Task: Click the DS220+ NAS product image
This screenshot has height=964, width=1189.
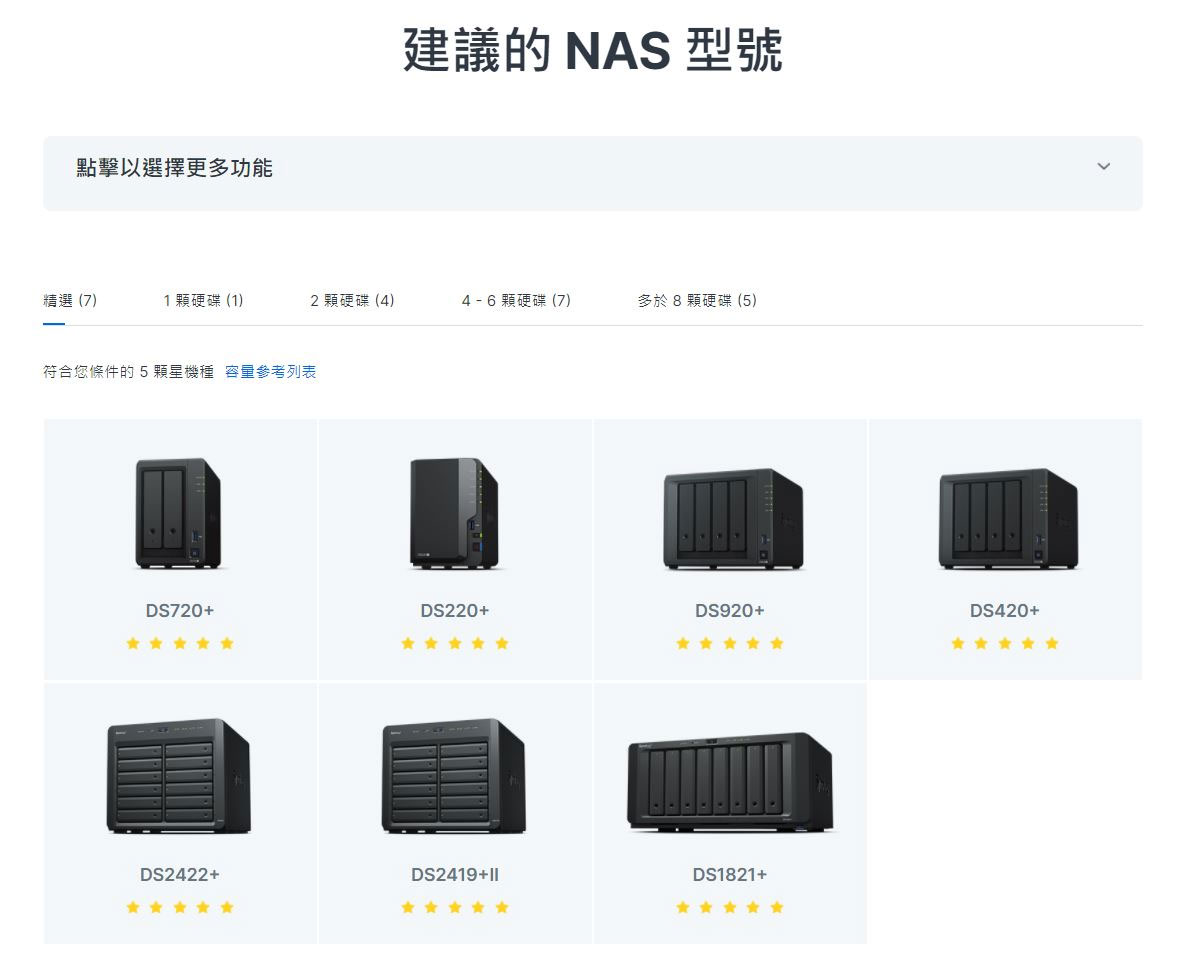Action: [x=455, y=515]
